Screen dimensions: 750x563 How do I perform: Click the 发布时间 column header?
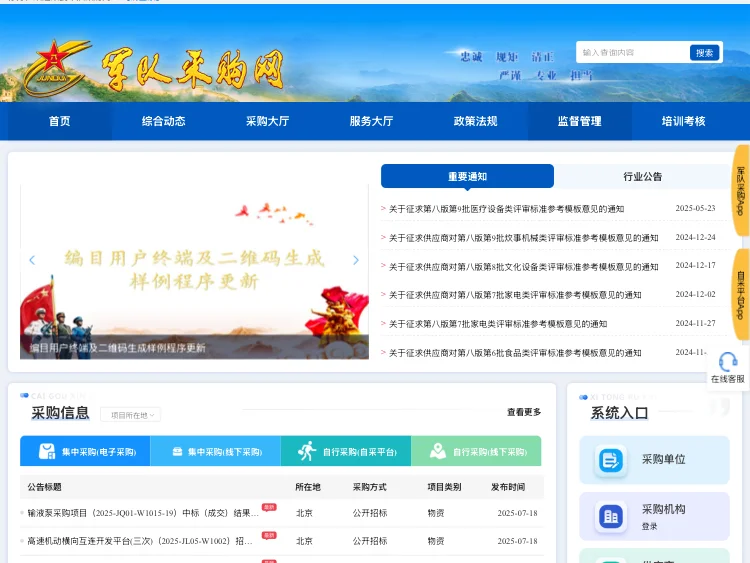pyautogui.click(x=508, y=487)
